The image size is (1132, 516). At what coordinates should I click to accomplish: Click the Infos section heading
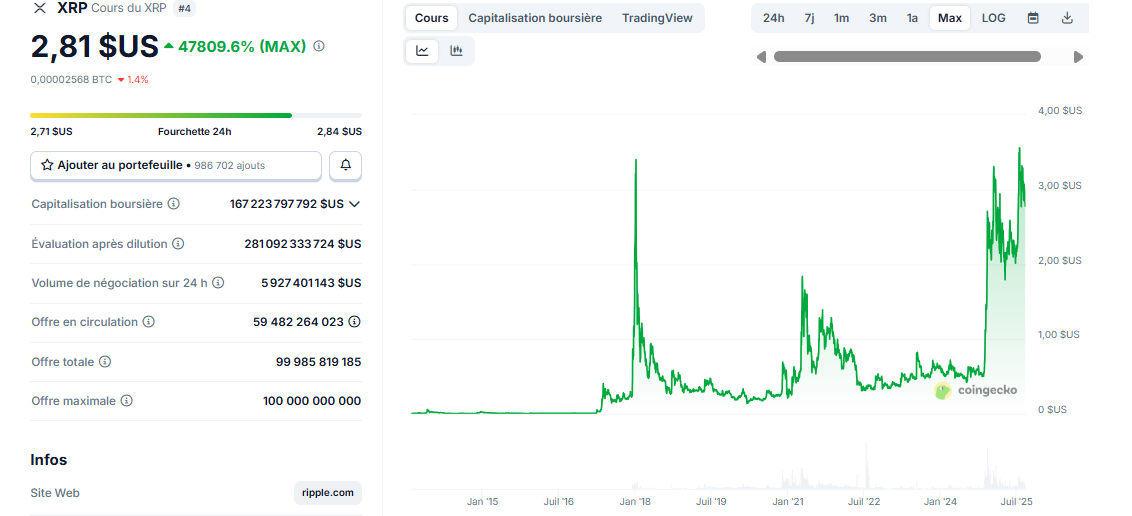click(x=49, y=460)
